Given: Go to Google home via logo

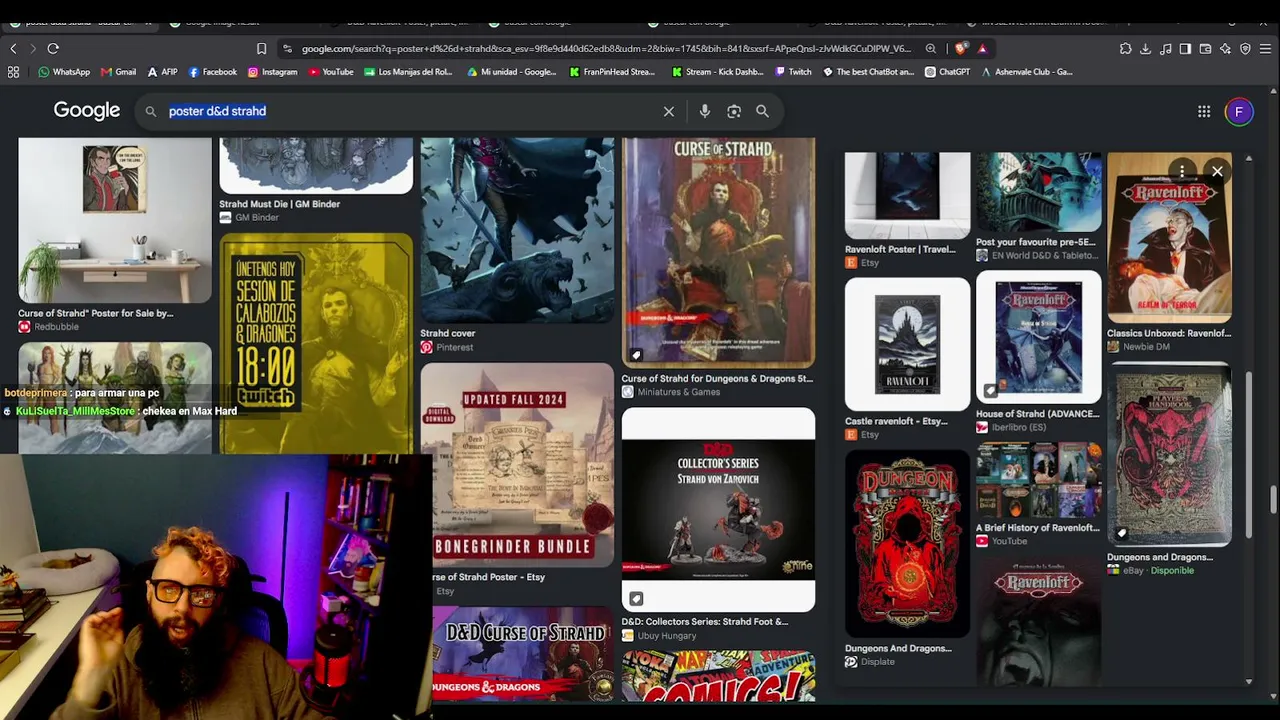Looking at the screenshot, I should tap(87, 111).
